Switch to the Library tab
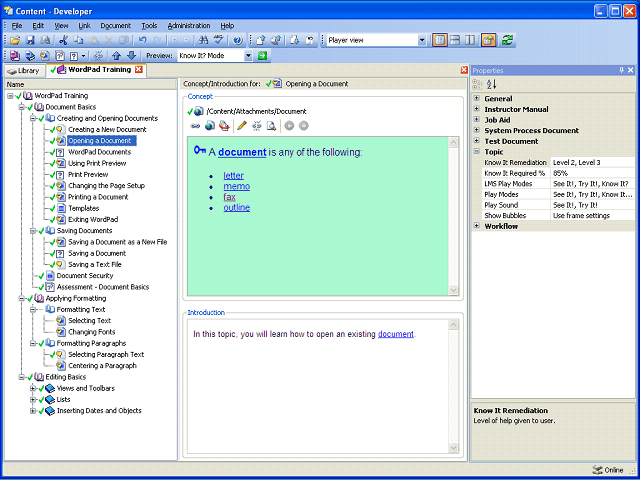 tap(24, 71)
